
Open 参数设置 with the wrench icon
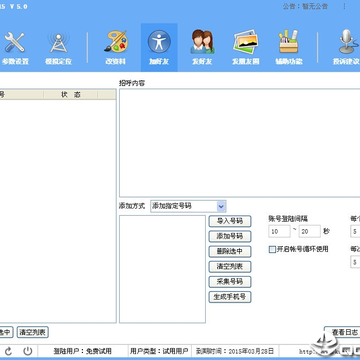(x=15, y=48)
